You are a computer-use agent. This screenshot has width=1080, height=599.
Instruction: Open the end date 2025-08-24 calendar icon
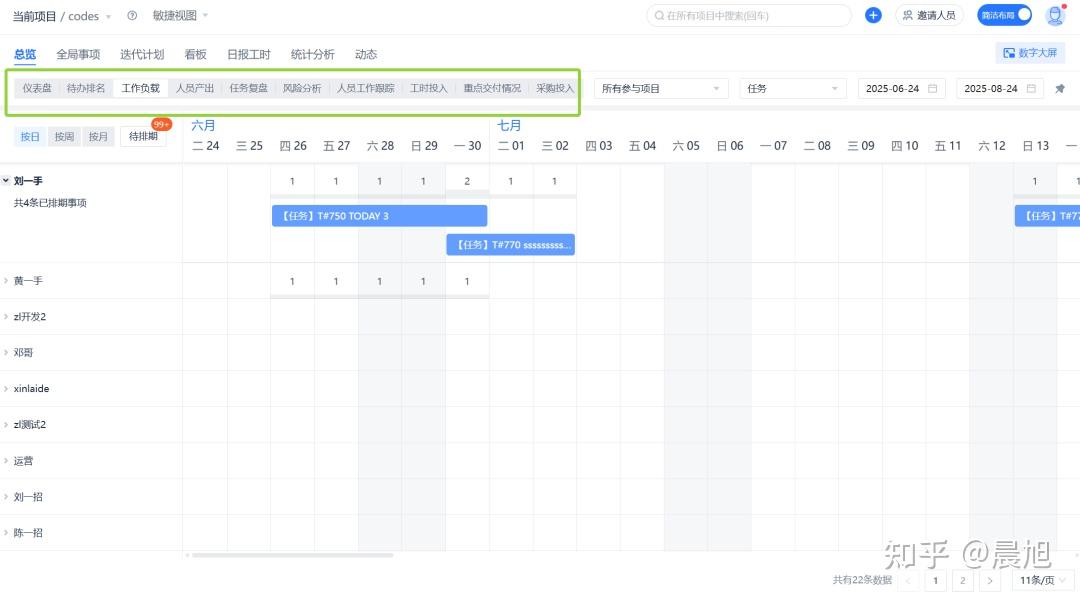tap(1031, 89)
